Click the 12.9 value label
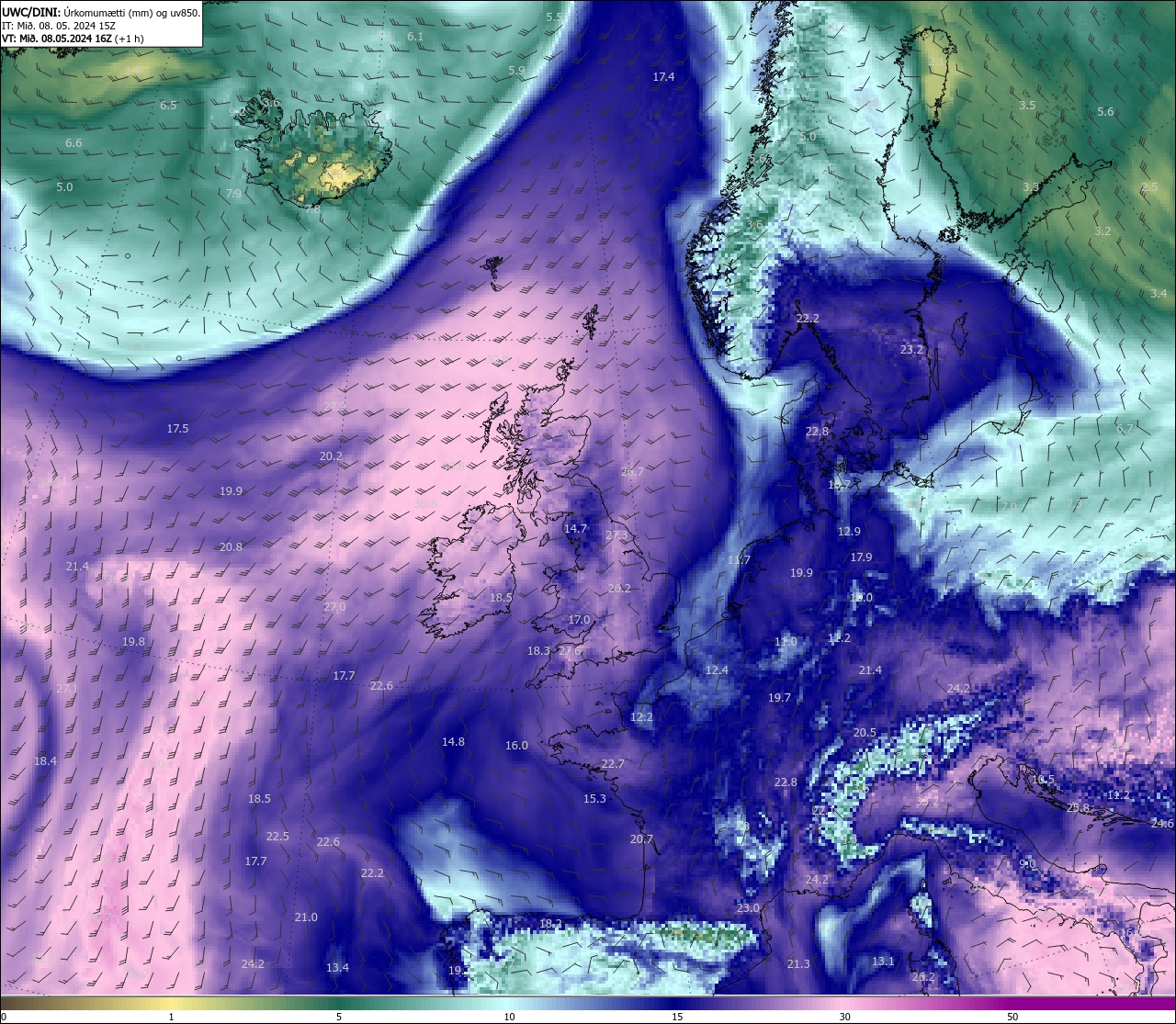 coord(849,532)
